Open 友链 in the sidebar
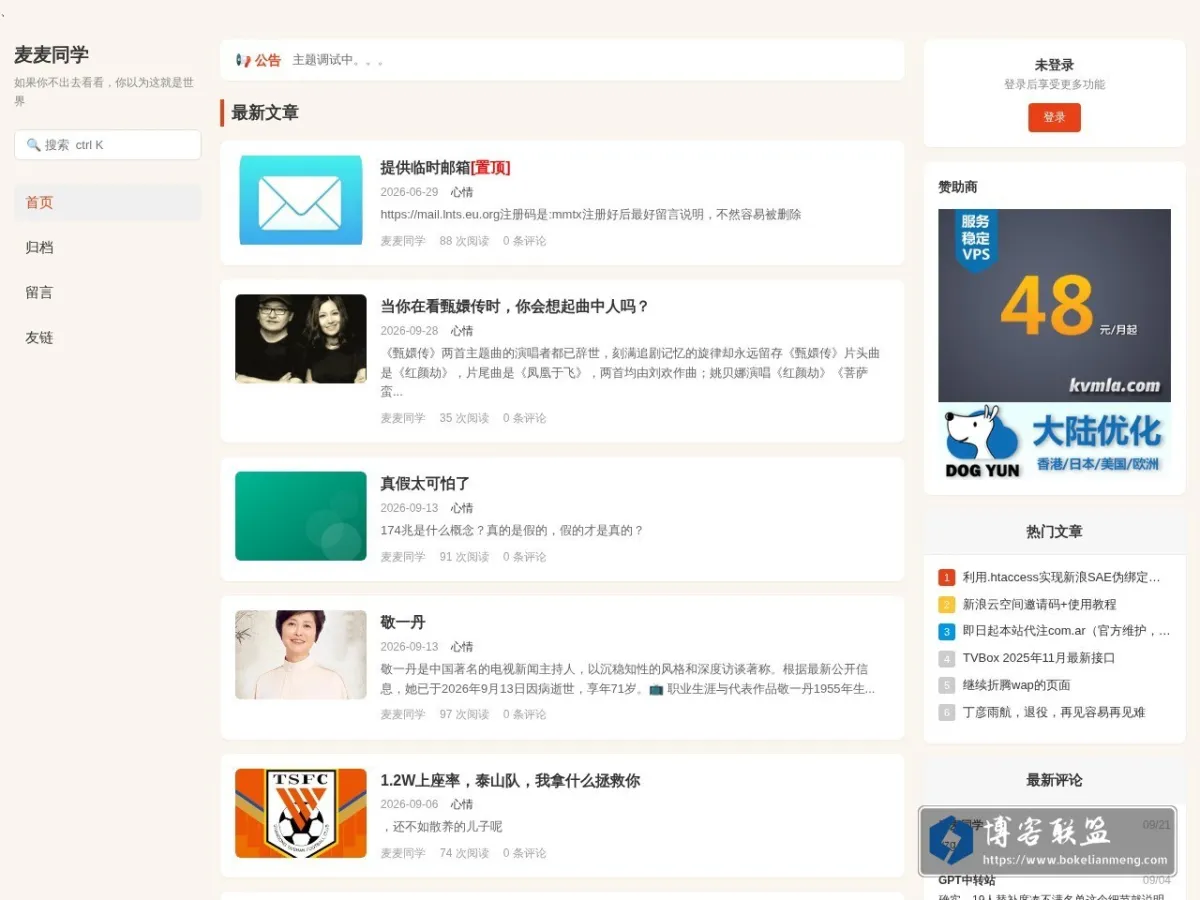This screenshot has width=1200, height=900. [x=108, y=337]
